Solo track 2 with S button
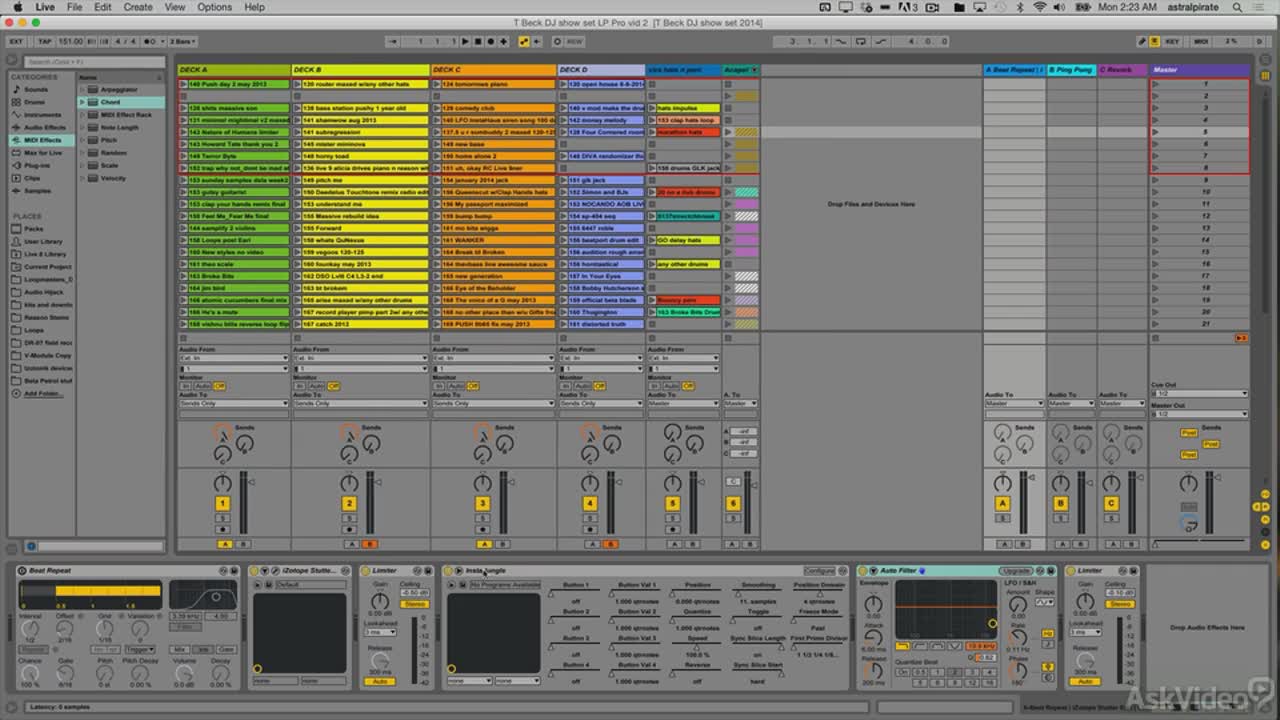This screenshot has width=1280, height=720. pyautogui.click(x=350, y=518)
